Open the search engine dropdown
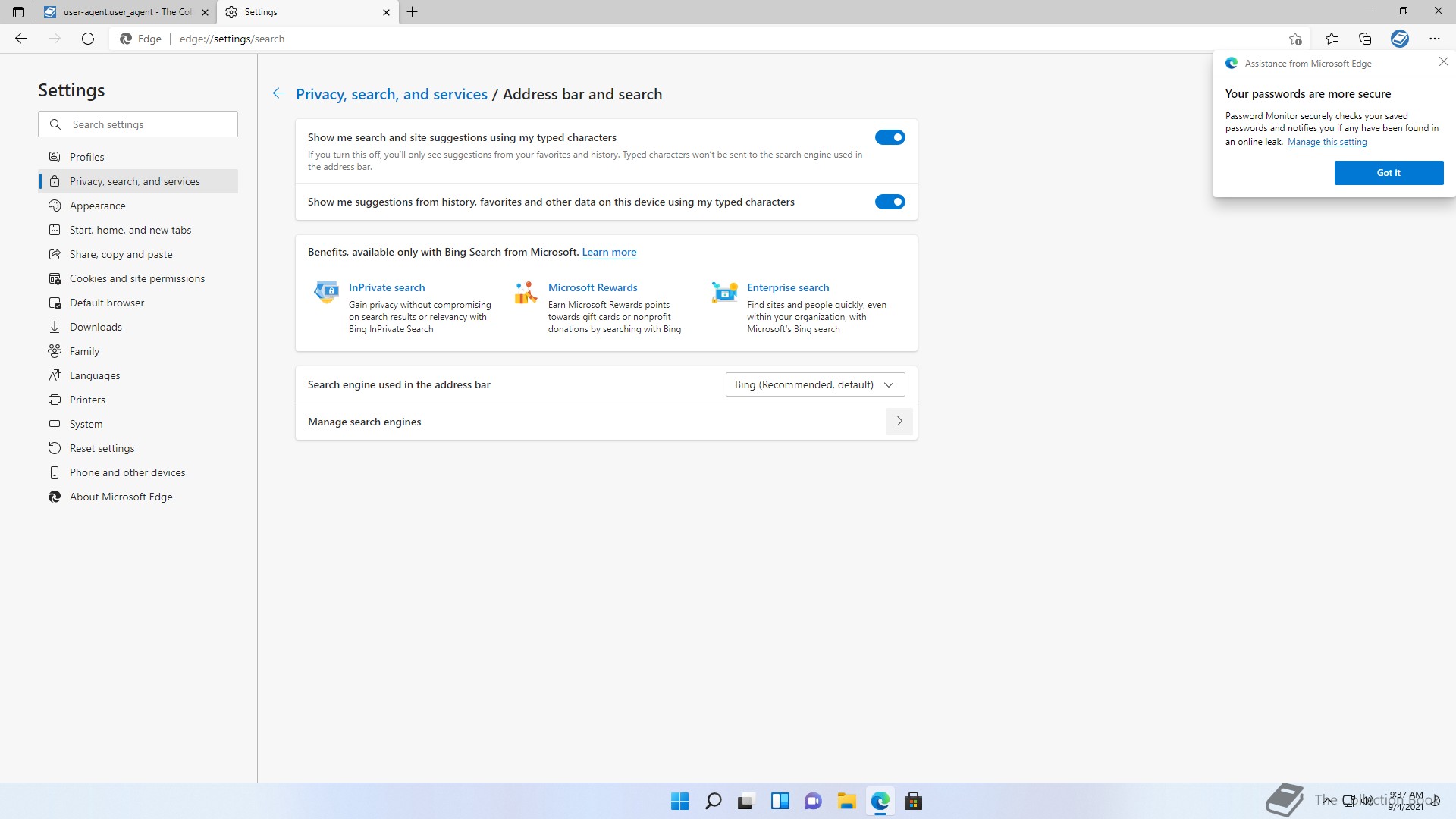 tap(815, 384)
